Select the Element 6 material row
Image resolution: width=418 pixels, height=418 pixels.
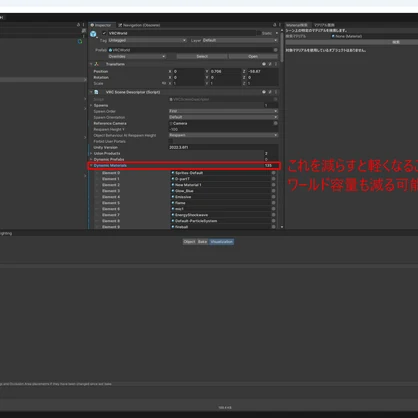(x=184, y=209)
